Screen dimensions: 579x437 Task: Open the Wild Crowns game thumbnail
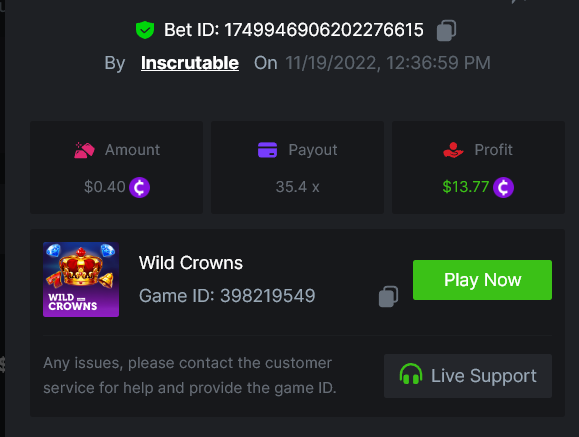coord(81,279)
